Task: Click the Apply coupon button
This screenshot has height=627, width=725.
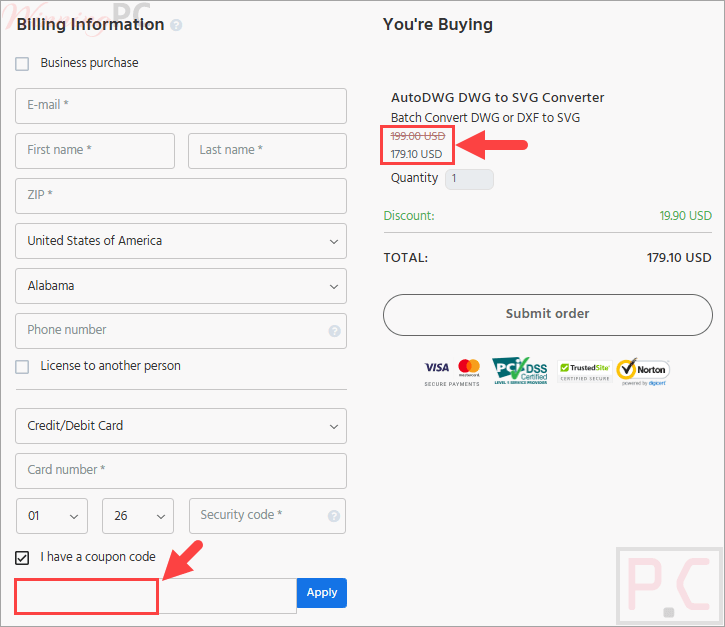Action: (322, 593)
